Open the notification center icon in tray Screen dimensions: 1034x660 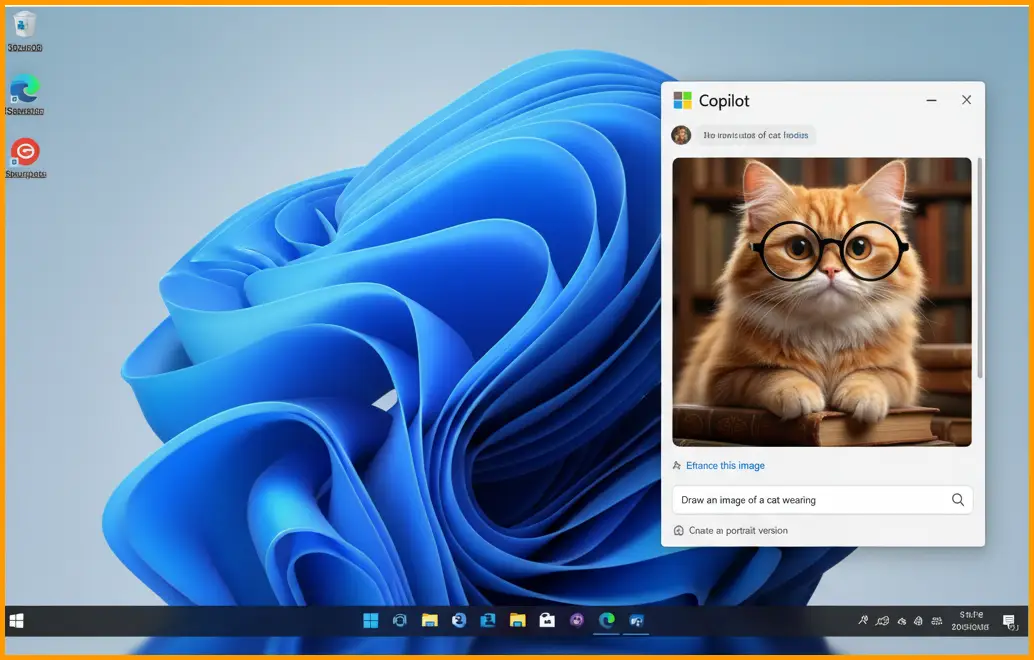tap(1009, 621)
